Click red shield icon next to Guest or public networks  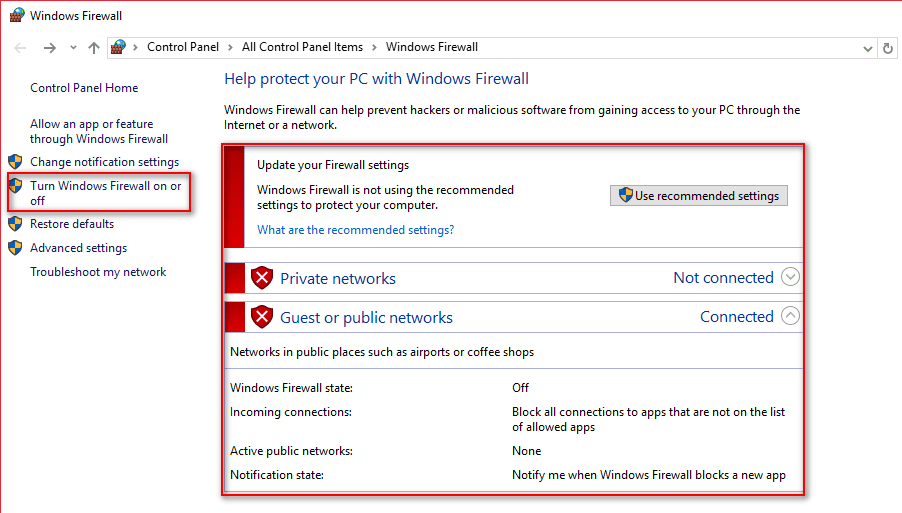pyautogui.click(x=262, y=317)
